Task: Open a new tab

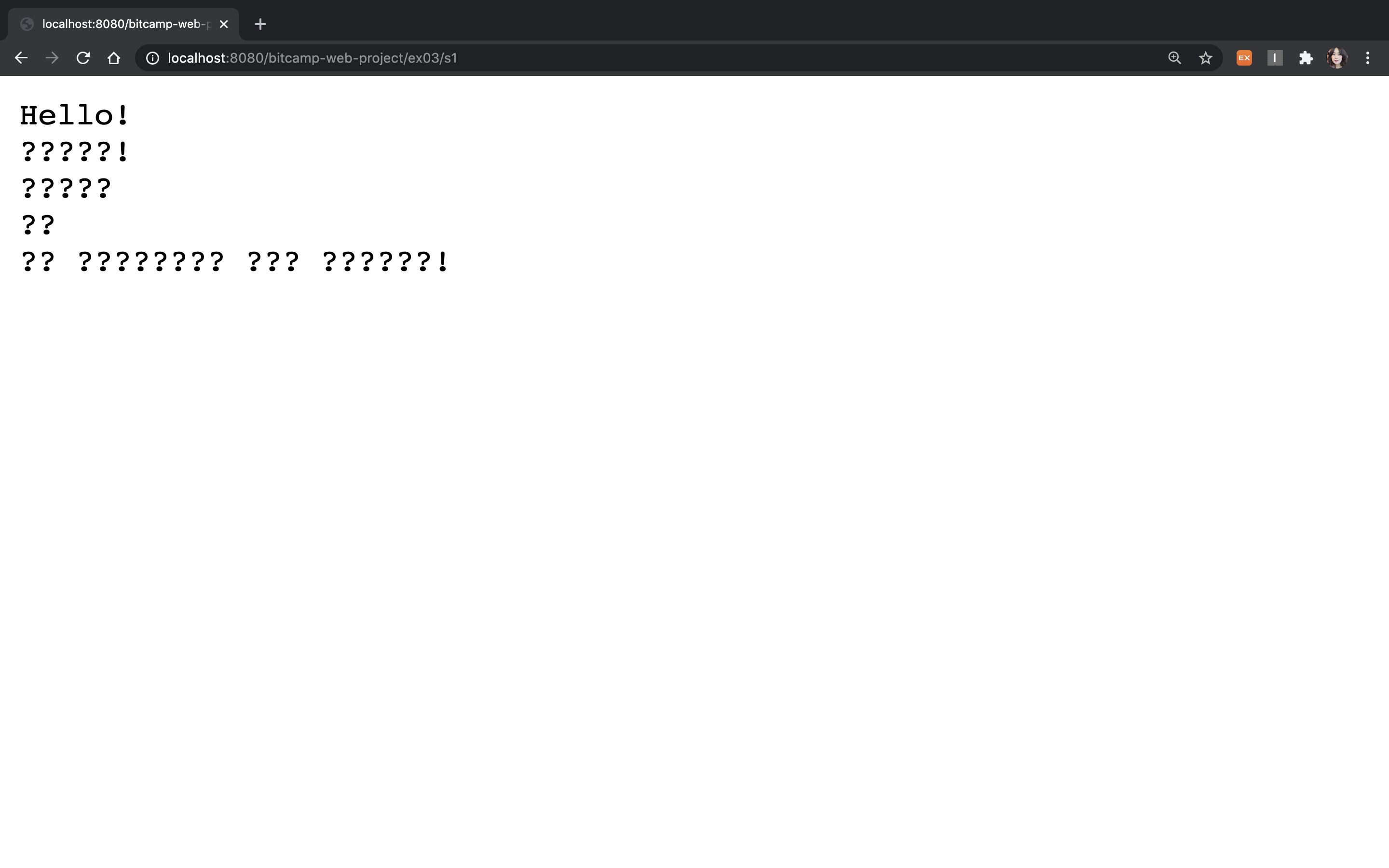Action: pyautogui.click(x=260, y=24)
